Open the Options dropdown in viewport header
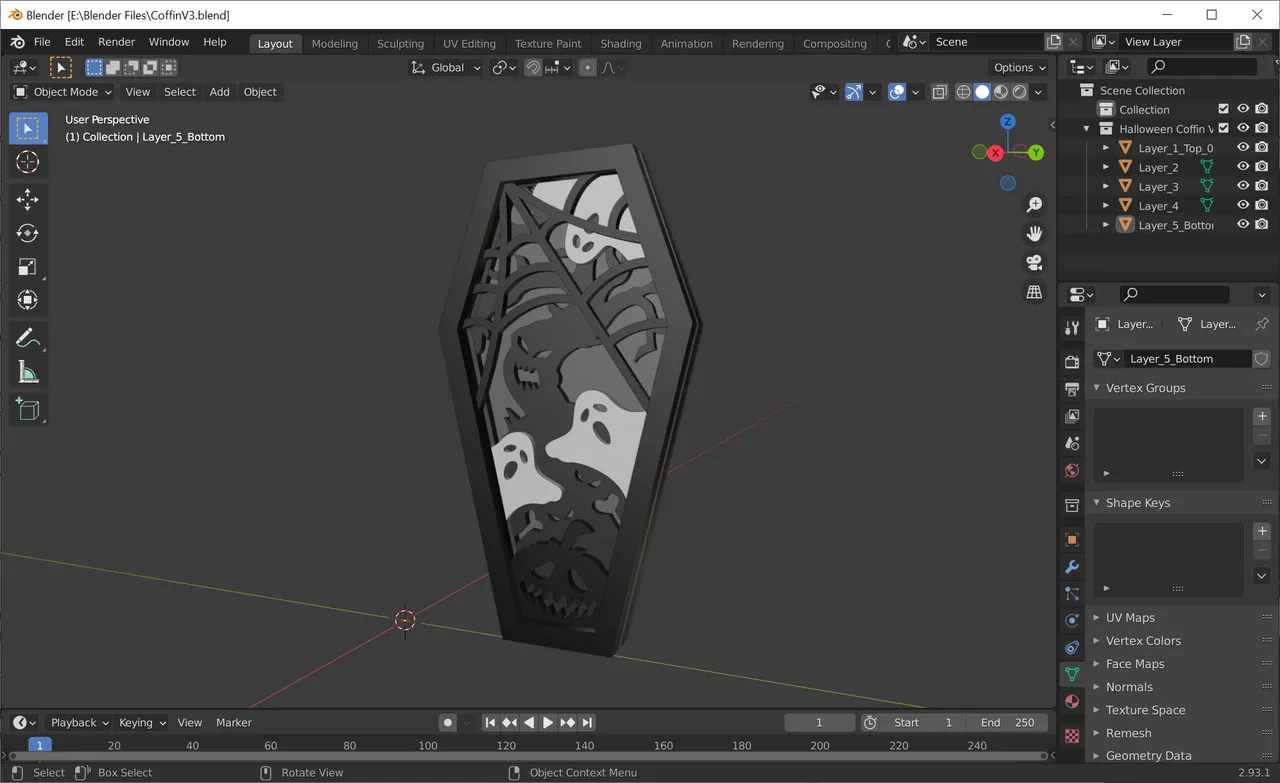Image resolution: width=1280 pixels, height=783 pixels. tap(1019, 68)
